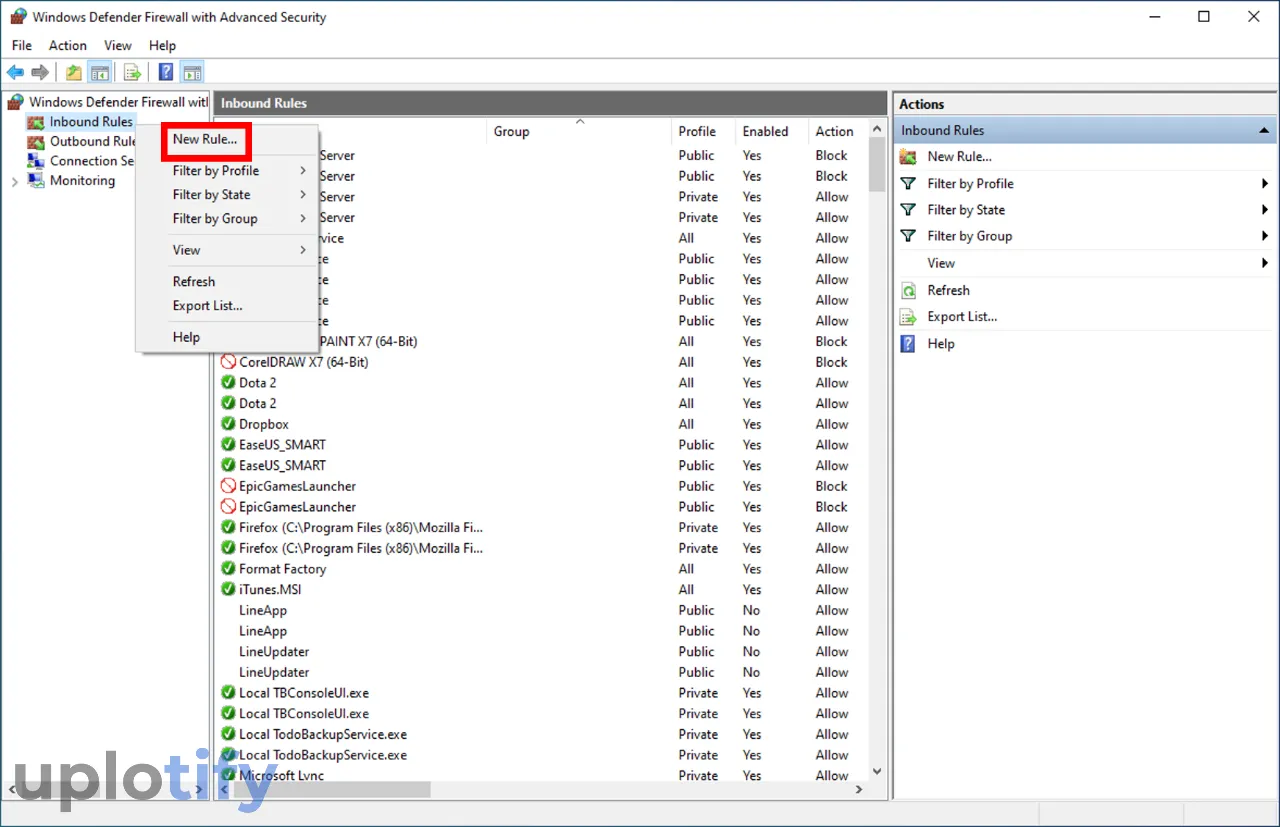This screenshot has height=827, width=1280.
Task: Click the rules list scrollbar down arrow
Action: pyautogui.click(x=877, y=772)
